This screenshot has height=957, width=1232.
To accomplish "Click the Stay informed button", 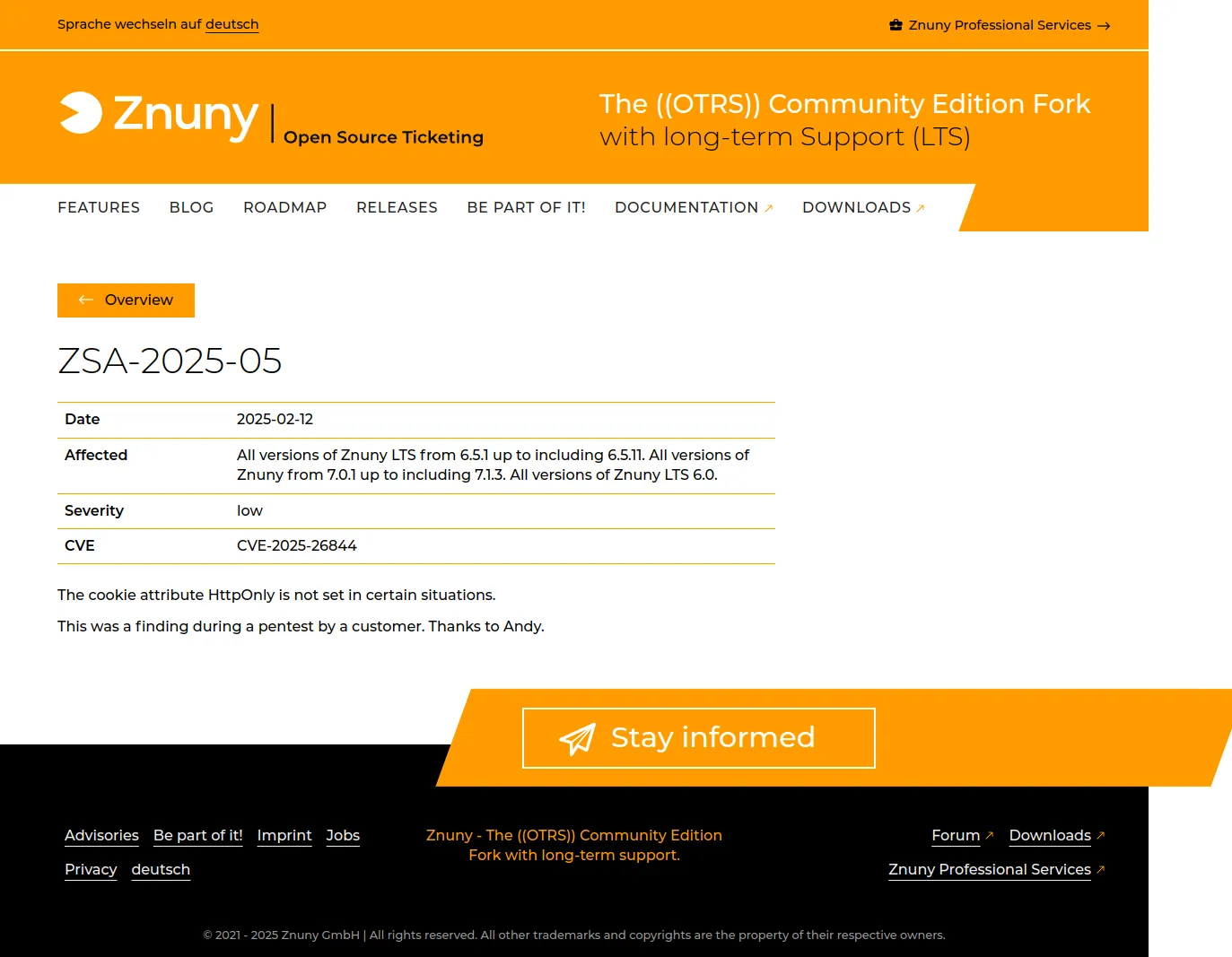I will coord(699,738).
